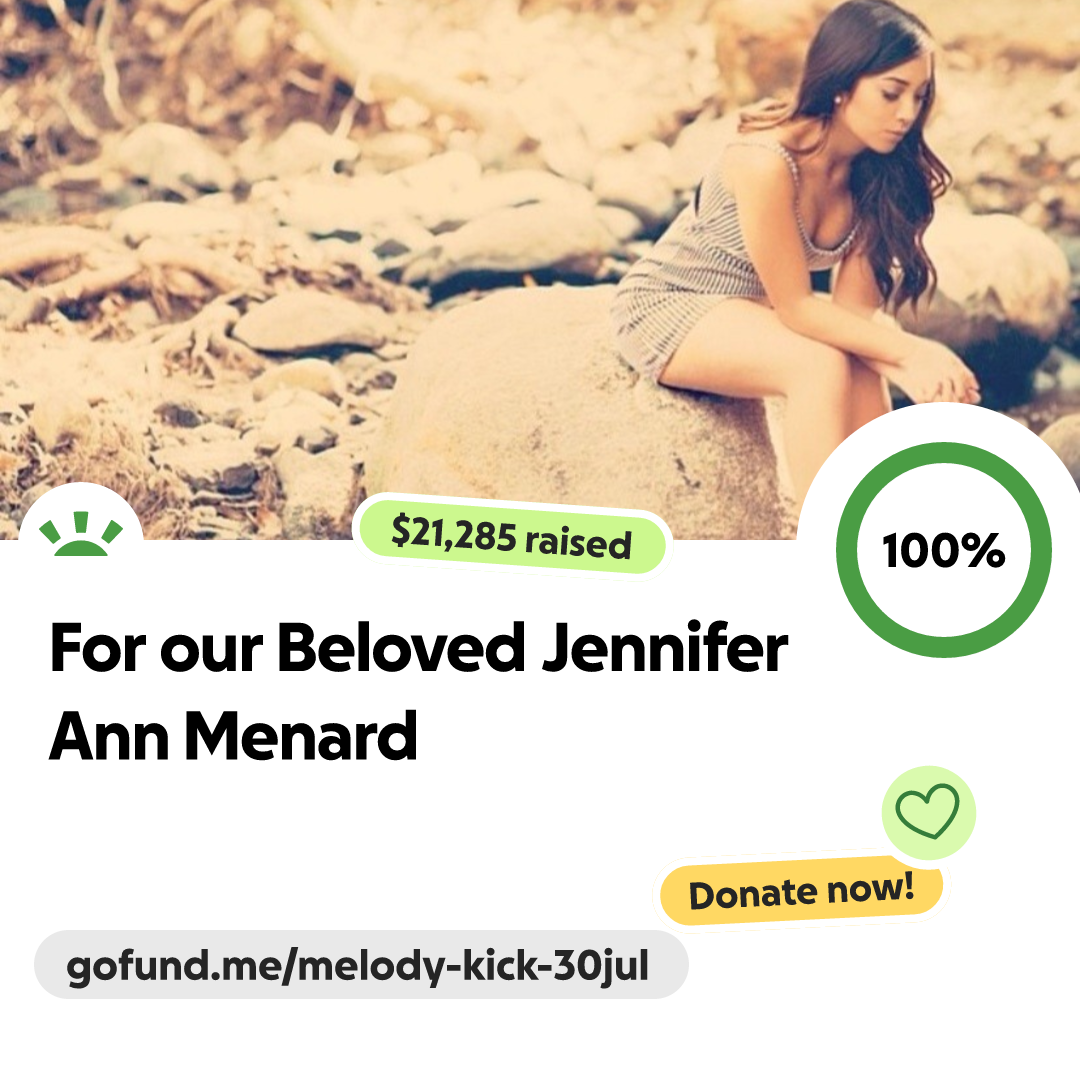Open the gofund.me/melody-kick-30jul link

click(357, 965)
